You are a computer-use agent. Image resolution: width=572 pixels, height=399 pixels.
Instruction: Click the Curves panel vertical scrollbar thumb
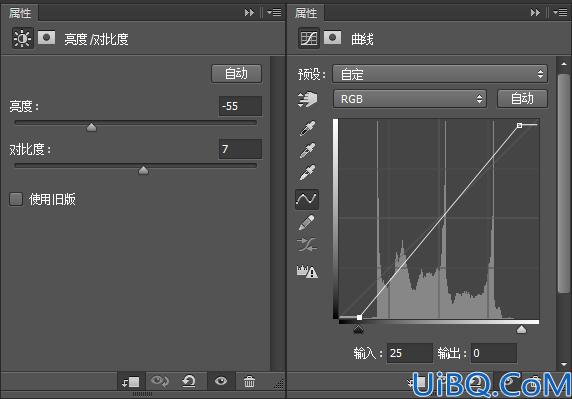[563, 183]
